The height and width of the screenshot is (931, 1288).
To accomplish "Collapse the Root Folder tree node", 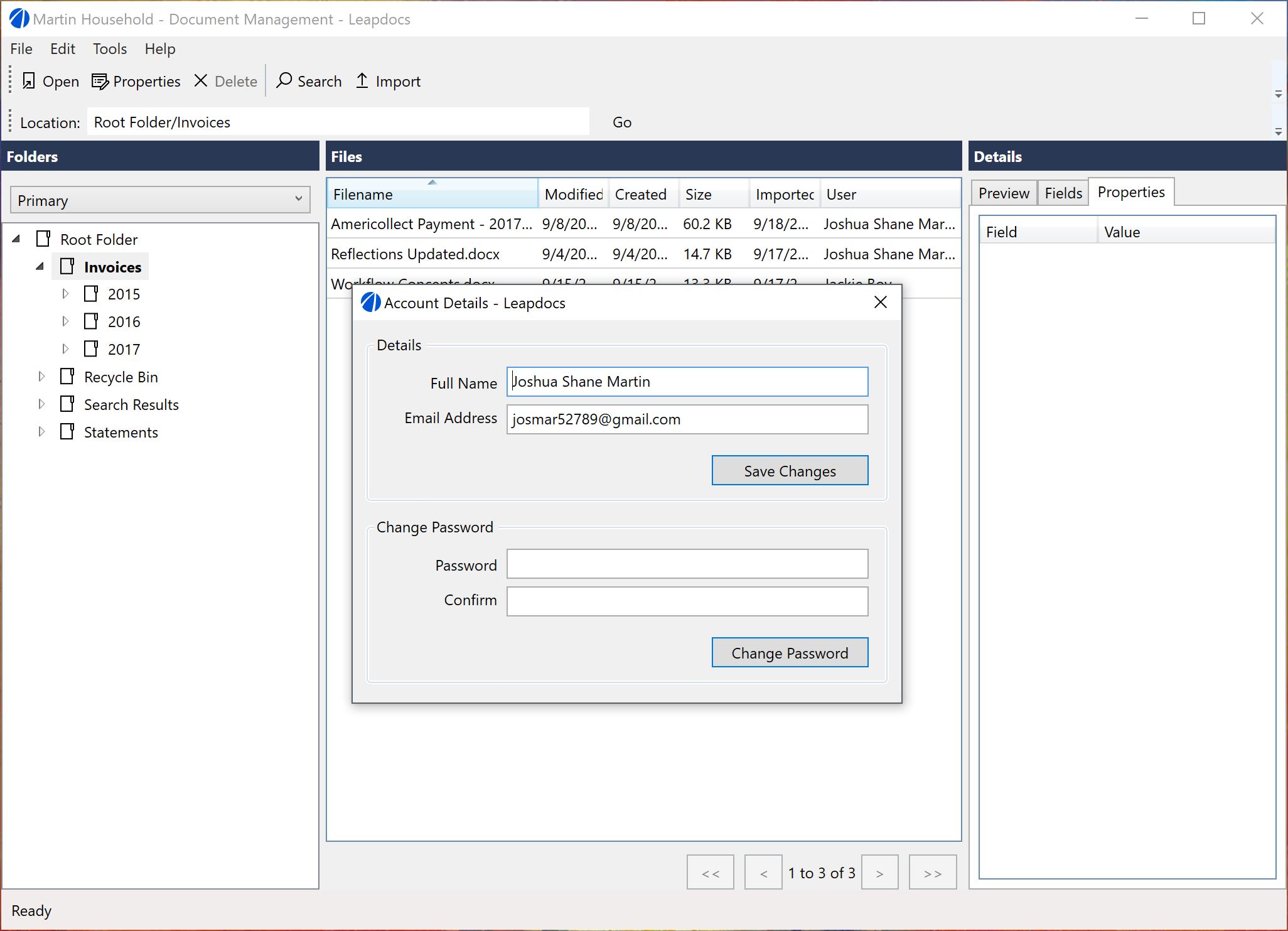I will coord(17,239).
